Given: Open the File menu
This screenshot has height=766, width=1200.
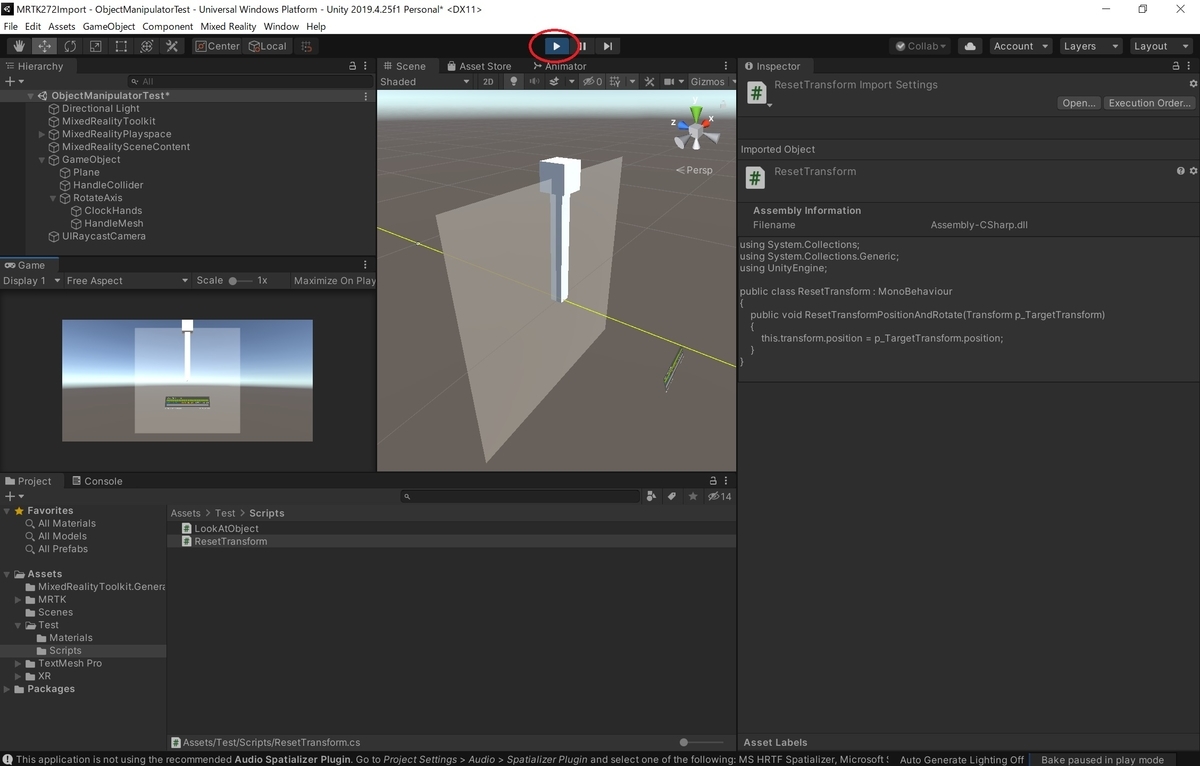Looking at the screenshot, I should point(11,26).
